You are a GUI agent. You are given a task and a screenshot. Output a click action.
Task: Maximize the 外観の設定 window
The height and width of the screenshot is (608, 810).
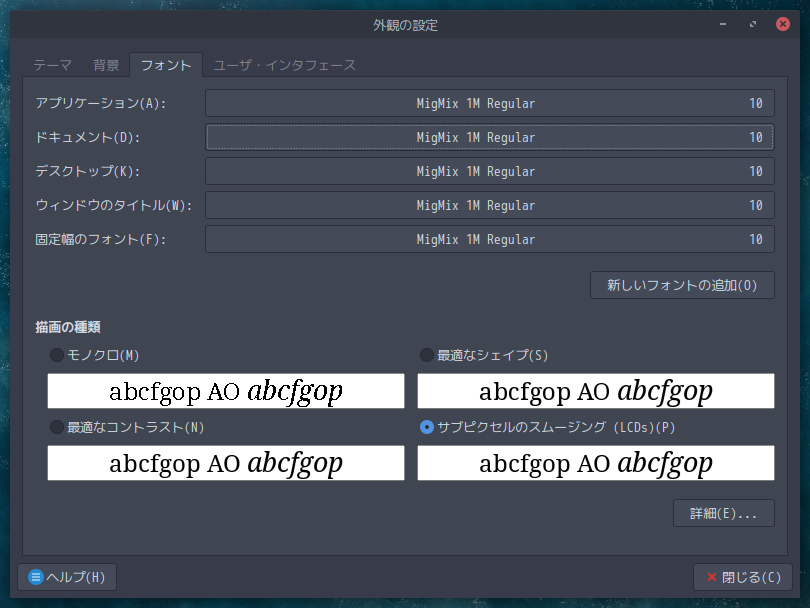[753, 24]
